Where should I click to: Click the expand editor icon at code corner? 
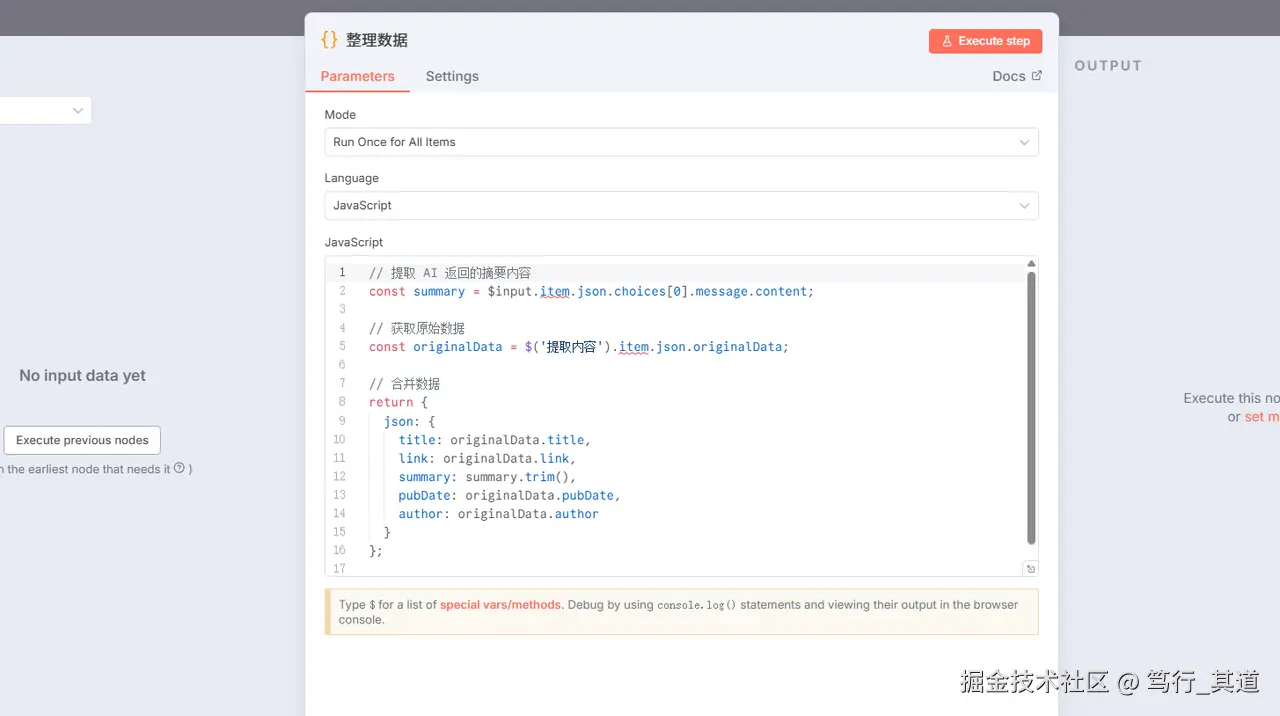coord(1031,568)
